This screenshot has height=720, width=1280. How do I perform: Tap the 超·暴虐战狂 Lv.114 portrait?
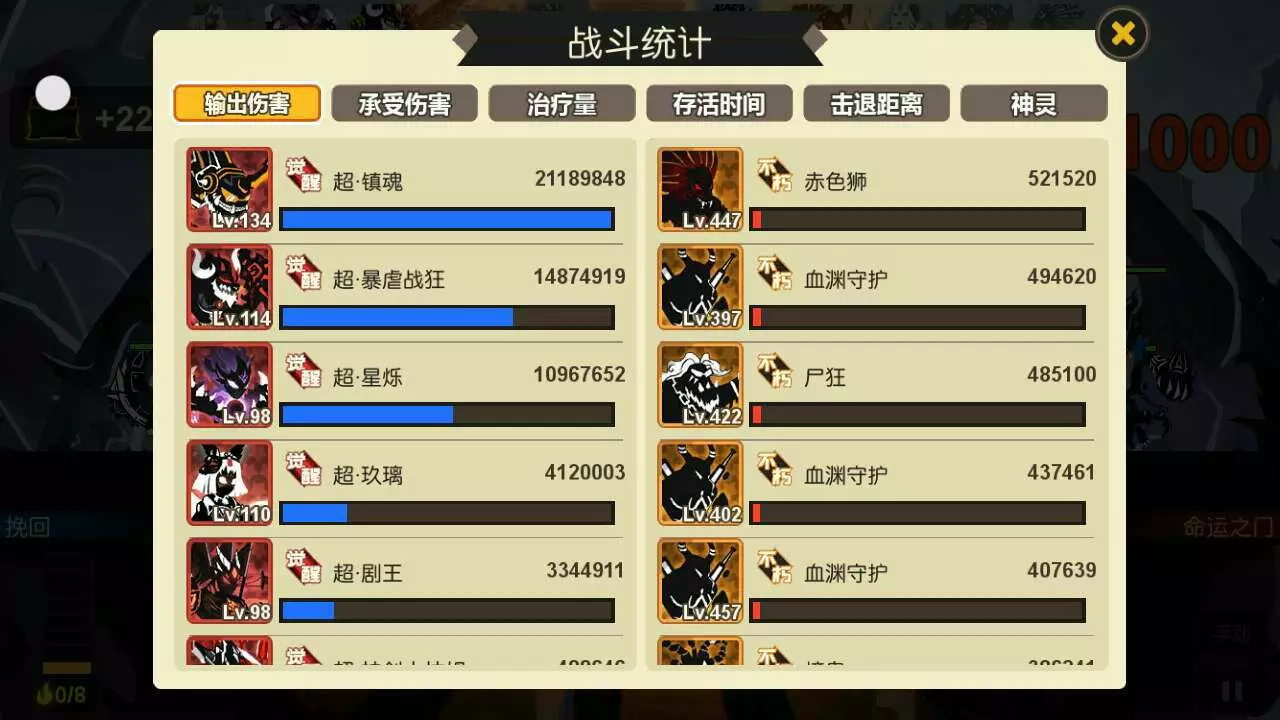pos(229,287)
